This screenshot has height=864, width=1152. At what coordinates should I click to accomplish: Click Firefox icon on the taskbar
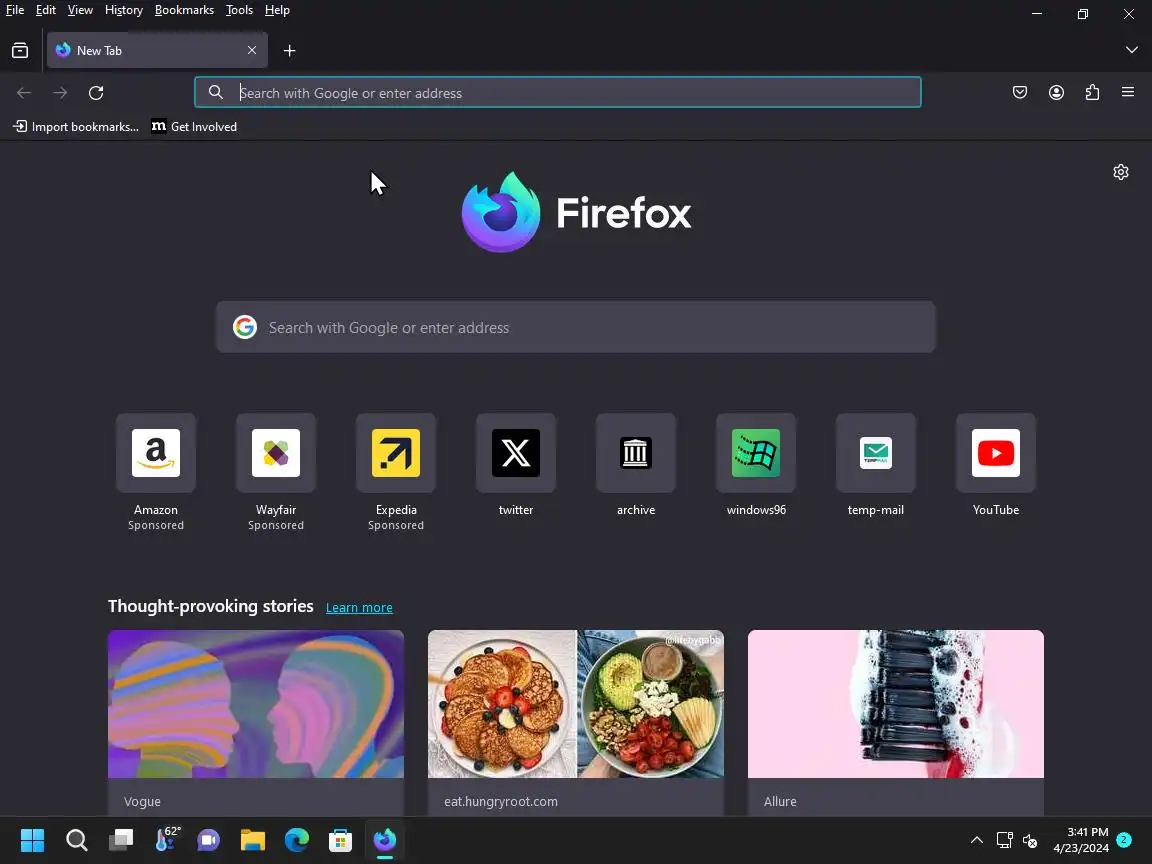[385, 840]
